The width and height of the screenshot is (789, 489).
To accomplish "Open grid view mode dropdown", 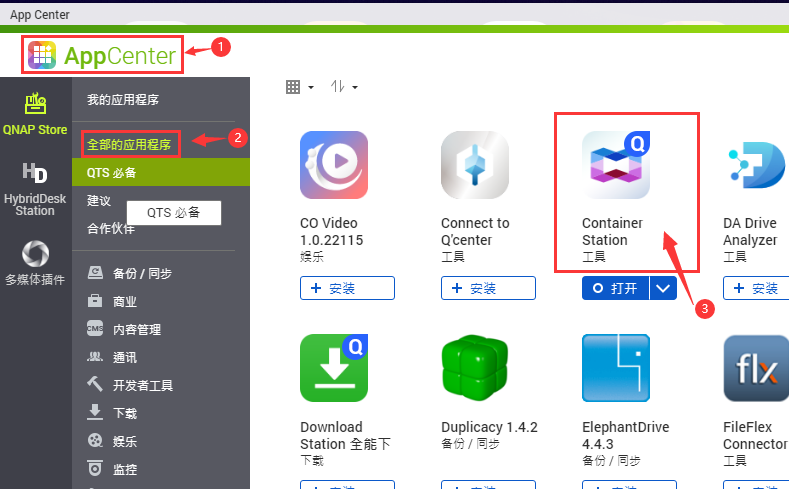I will (300, 87).
